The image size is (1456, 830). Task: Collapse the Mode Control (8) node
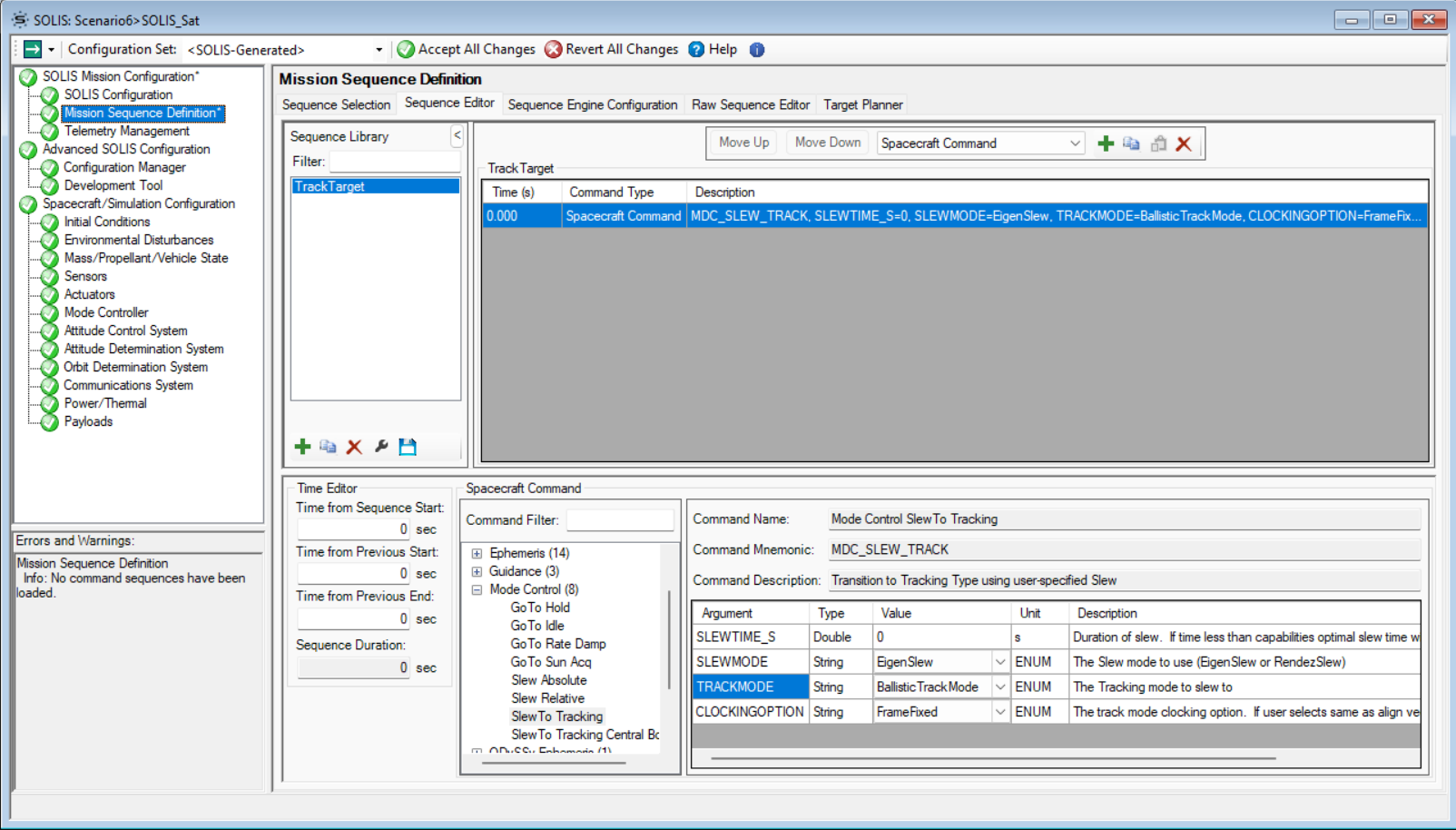(477, 588)
